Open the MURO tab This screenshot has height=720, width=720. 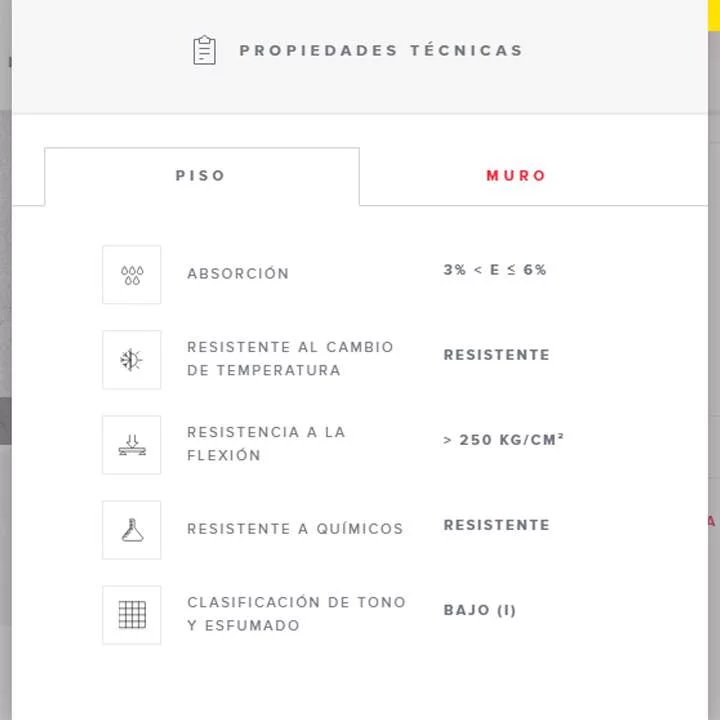click(516, 176)
